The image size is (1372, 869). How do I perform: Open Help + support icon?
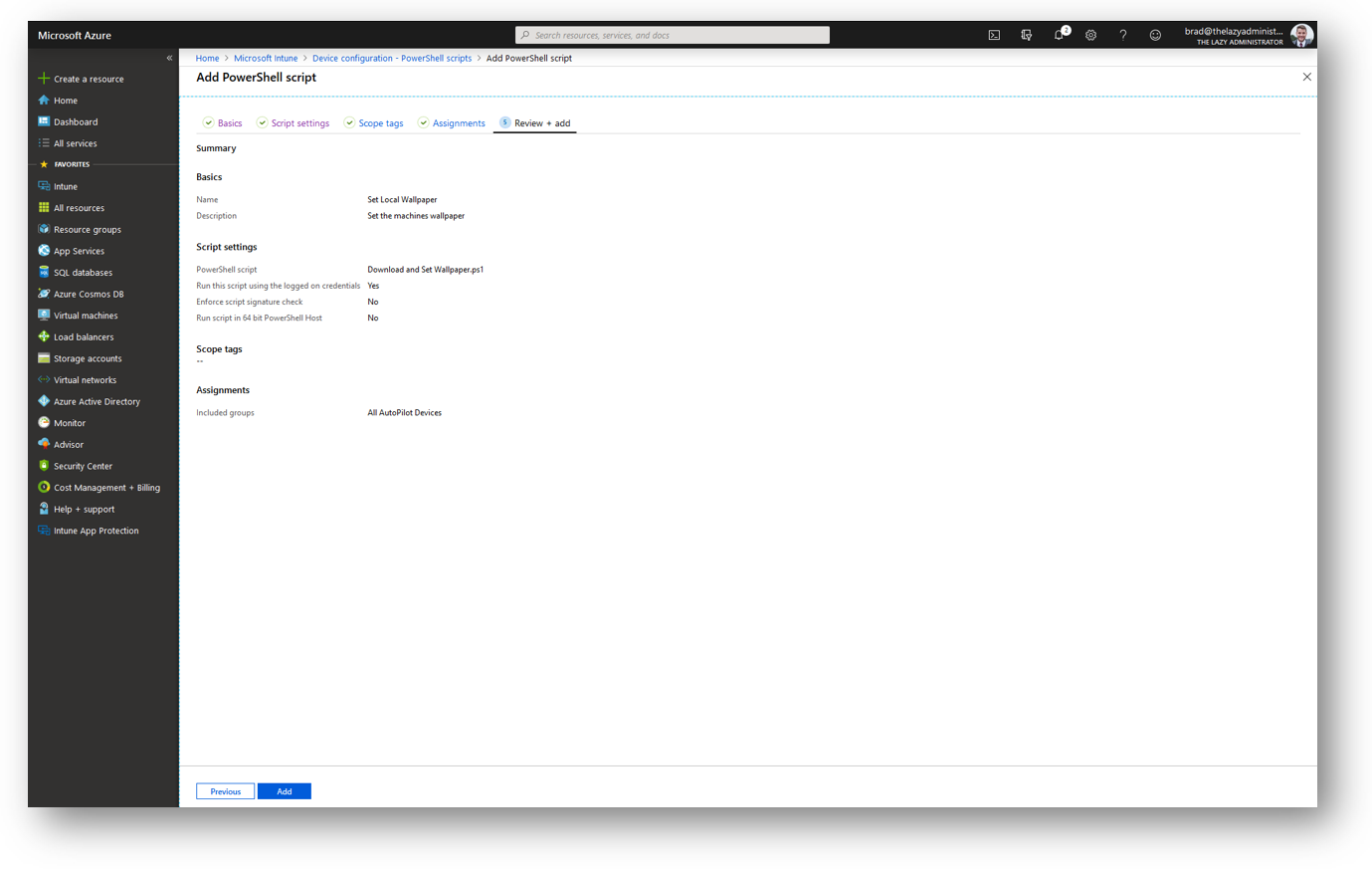pos(44,509)
